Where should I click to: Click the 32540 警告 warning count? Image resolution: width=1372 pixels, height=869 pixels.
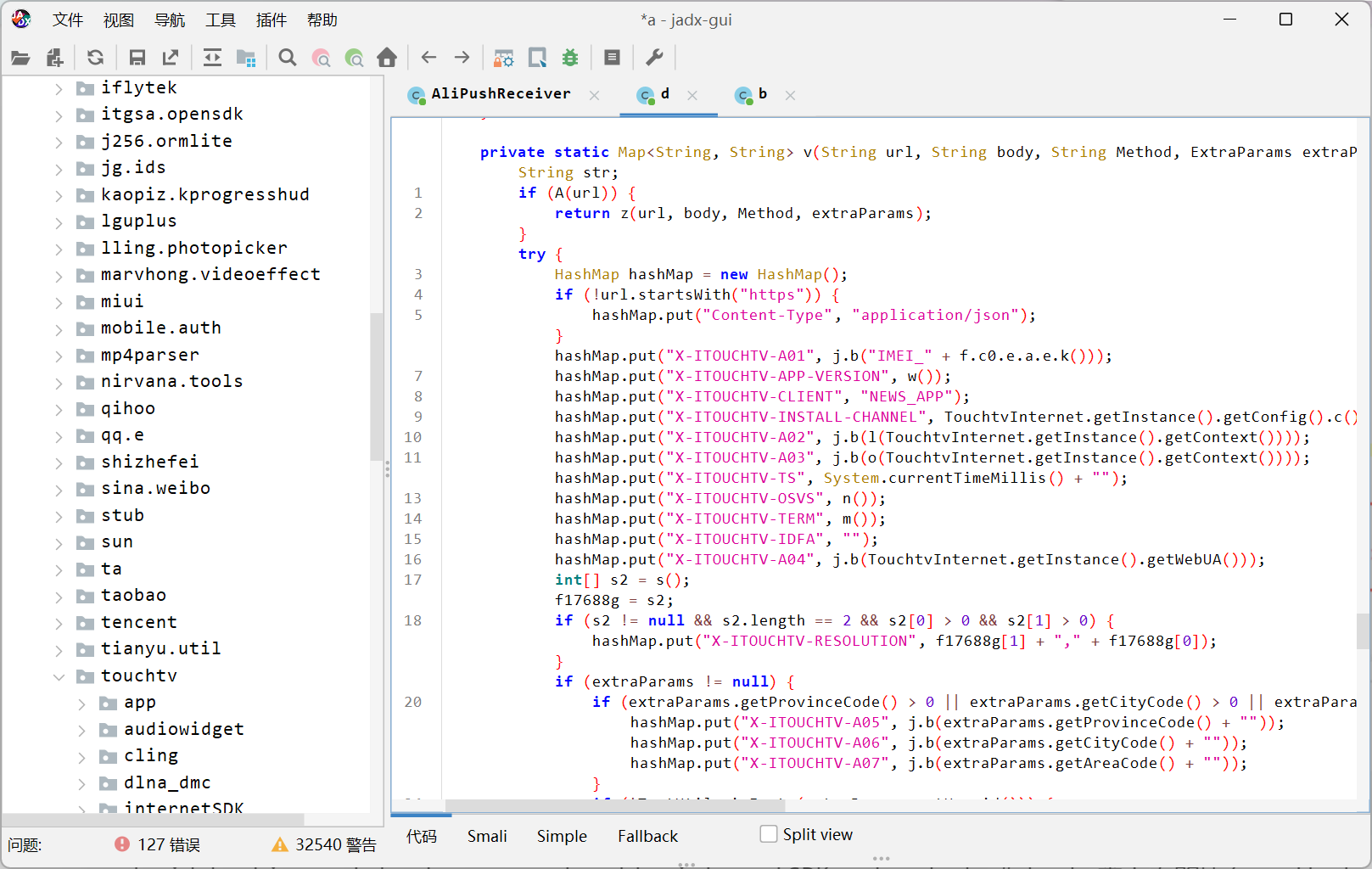point(336,844)
